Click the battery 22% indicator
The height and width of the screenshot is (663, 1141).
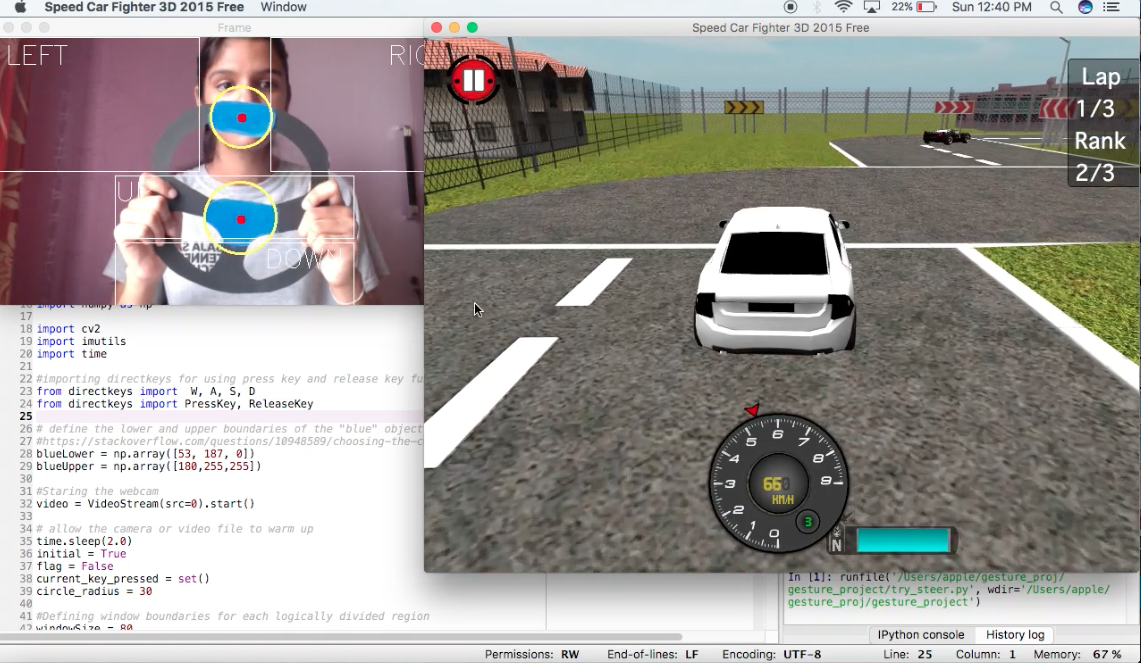913,7
